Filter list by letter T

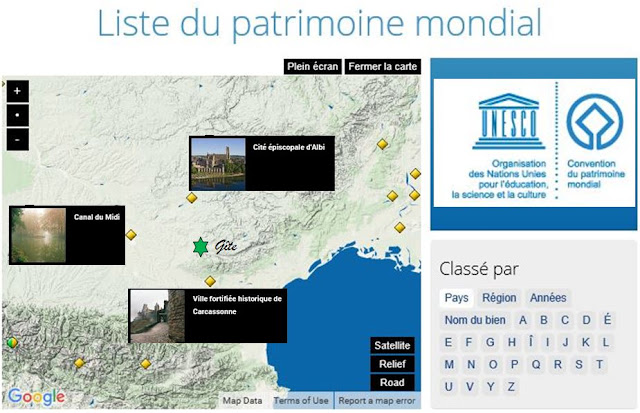coord(599,364)
